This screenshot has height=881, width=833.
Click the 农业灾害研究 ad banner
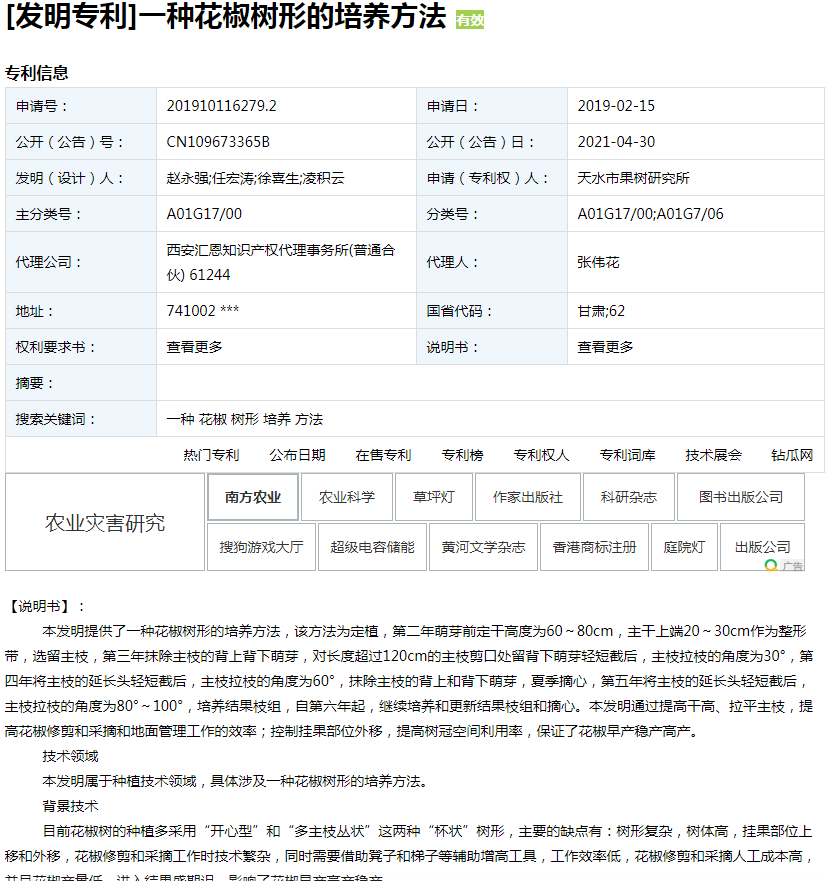pyautogui.click(x=105, y=523)
